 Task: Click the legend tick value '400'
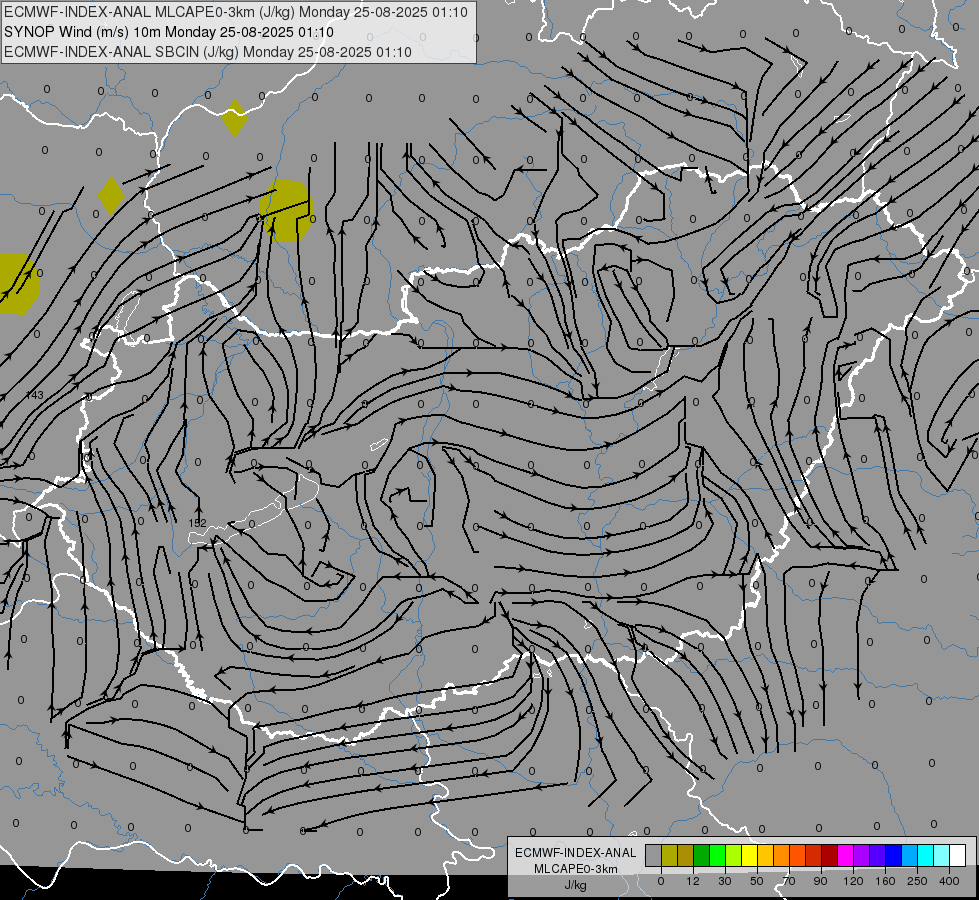pyautogui.click(x=949, y=881)
